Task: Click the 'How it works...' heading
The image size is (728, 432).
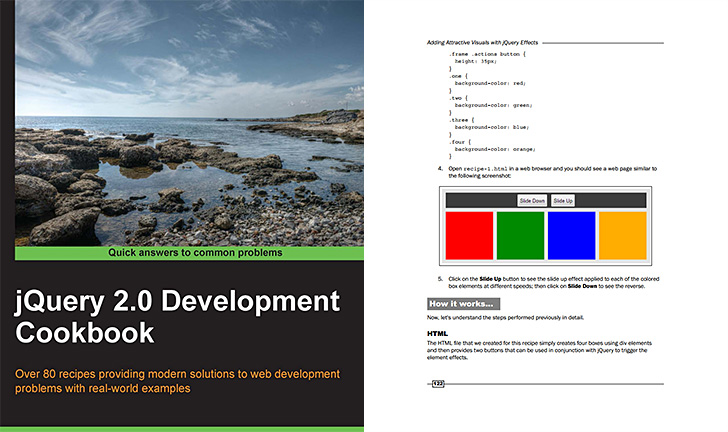Action: 463,304
